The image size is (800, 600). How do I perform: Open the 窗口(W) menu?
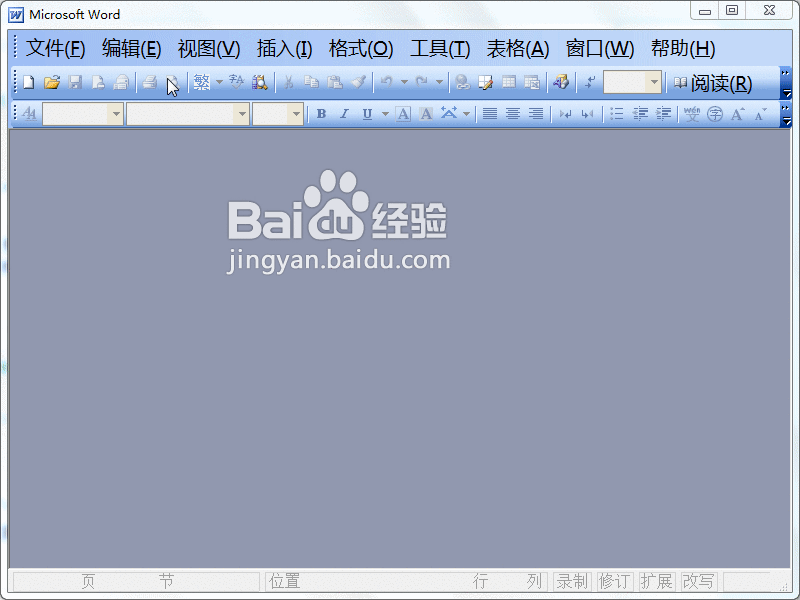600,48
